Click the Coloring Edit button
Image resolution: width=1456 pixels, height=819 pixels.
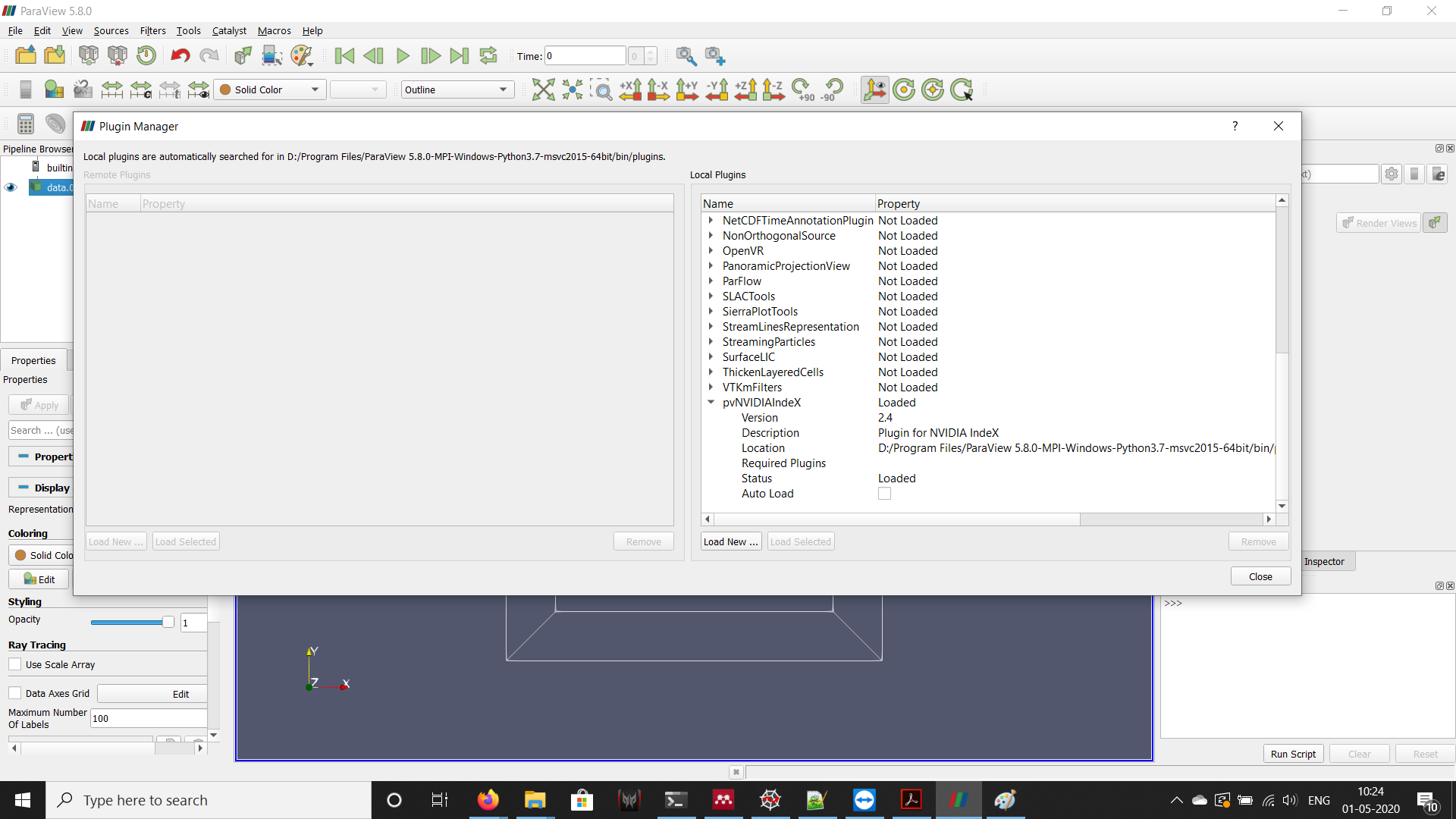(x=39, y=579)
